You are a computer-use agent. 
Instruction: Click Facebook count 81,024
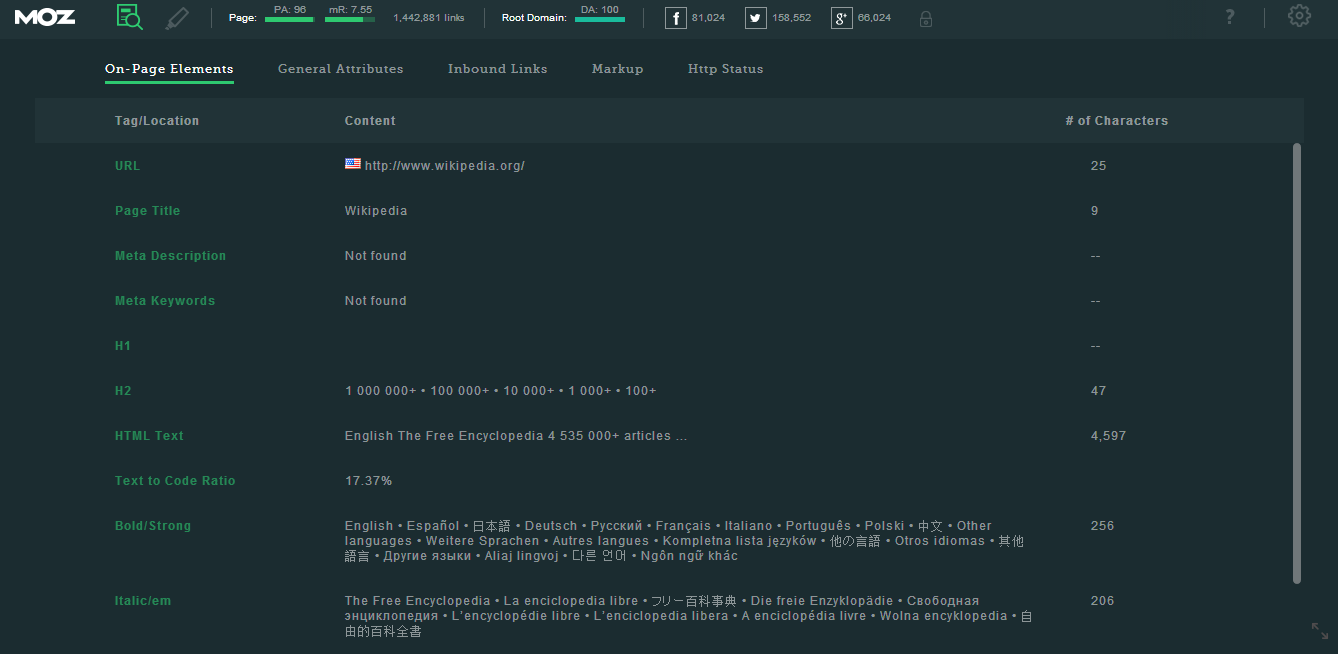[709, 18]
